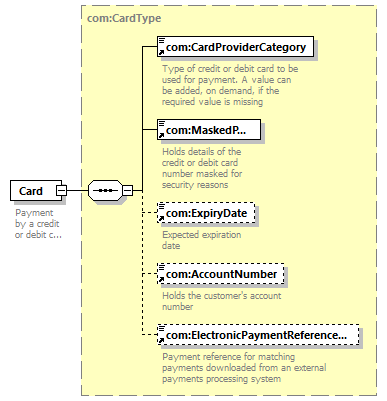Click the 'Expected expiration date' annotation
This screenshot has height=401, width=387.
click(x=202, y=240)
